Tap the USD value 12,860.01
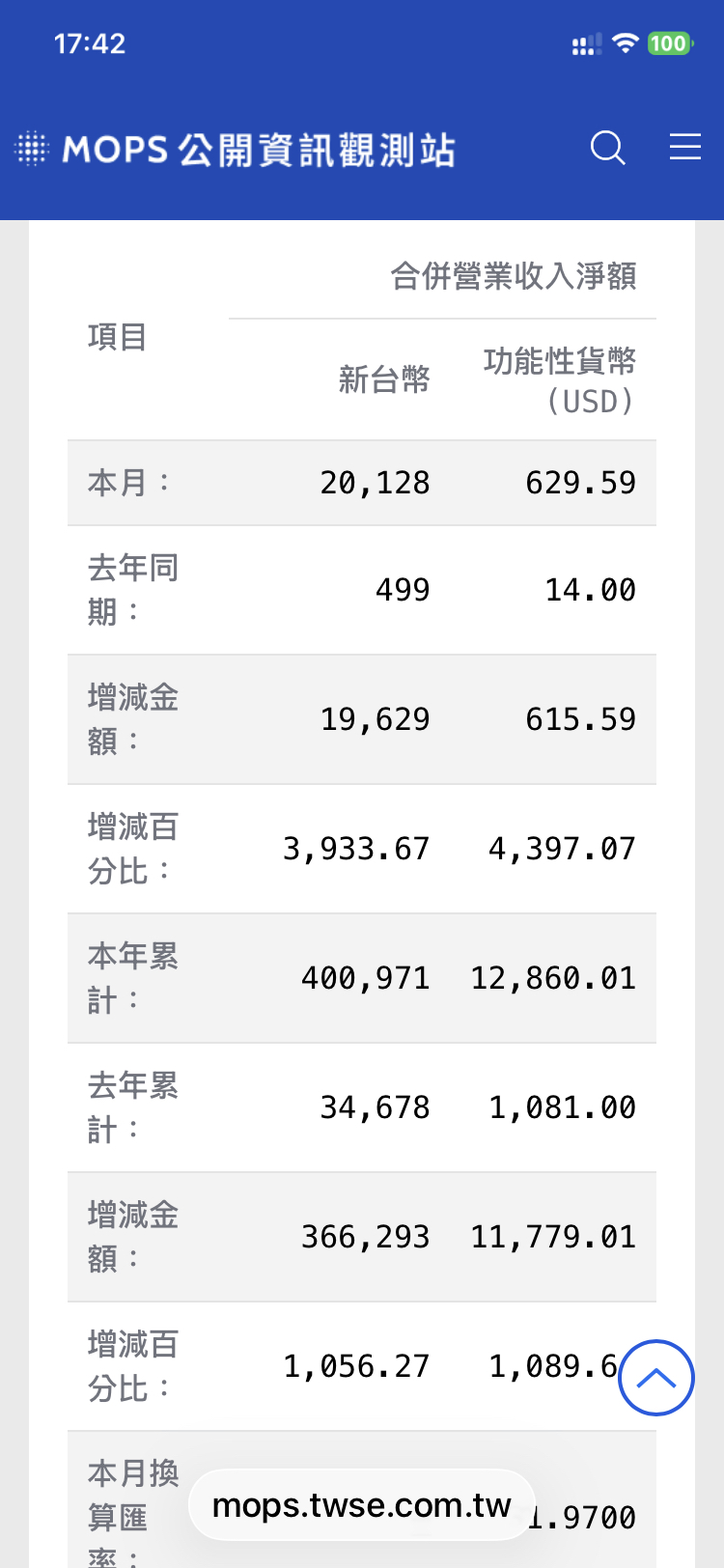This screenshot has height=1568, width=724. tap(552, 978)
